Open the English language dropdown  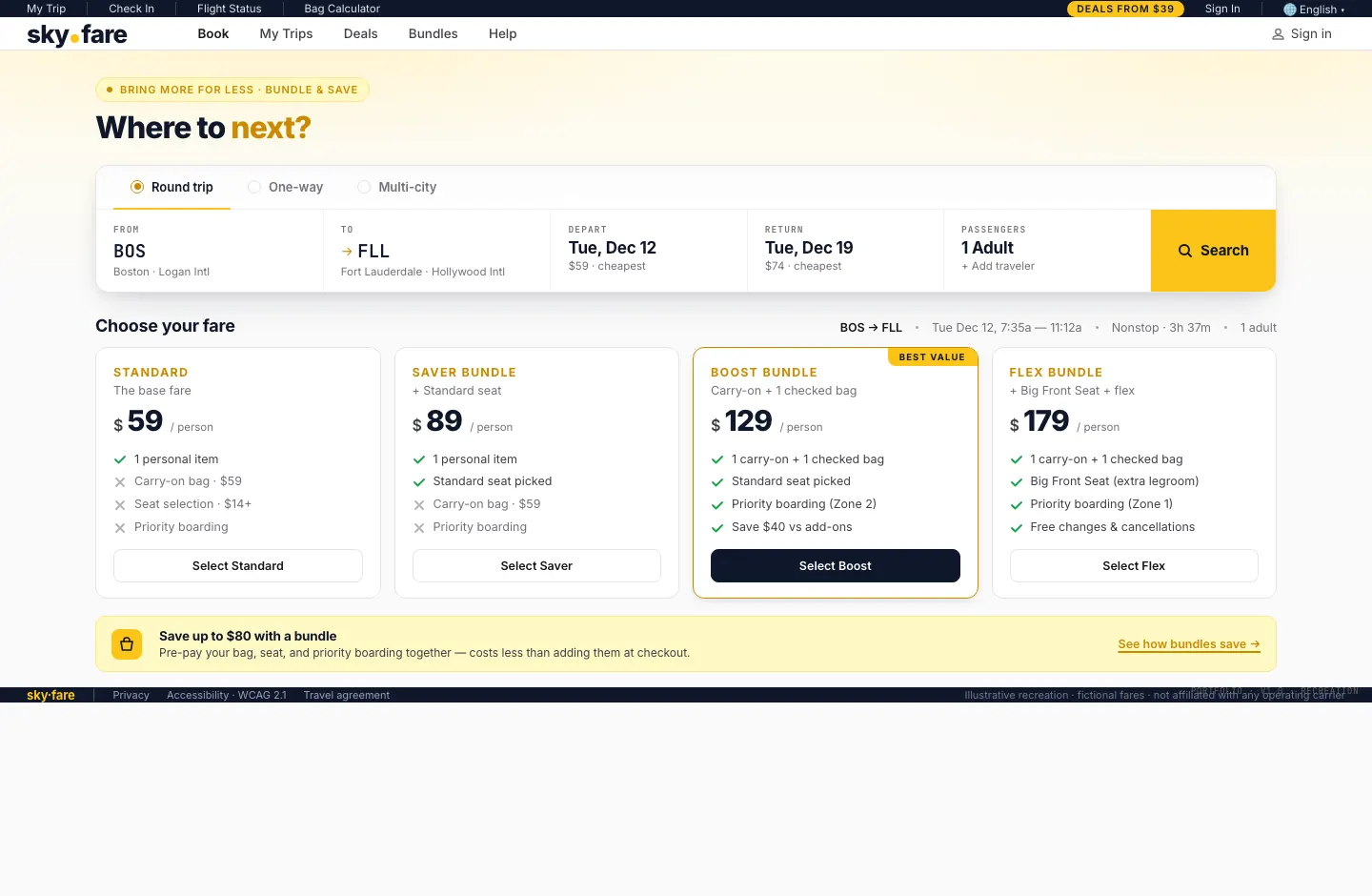(x=1315, y=10)
